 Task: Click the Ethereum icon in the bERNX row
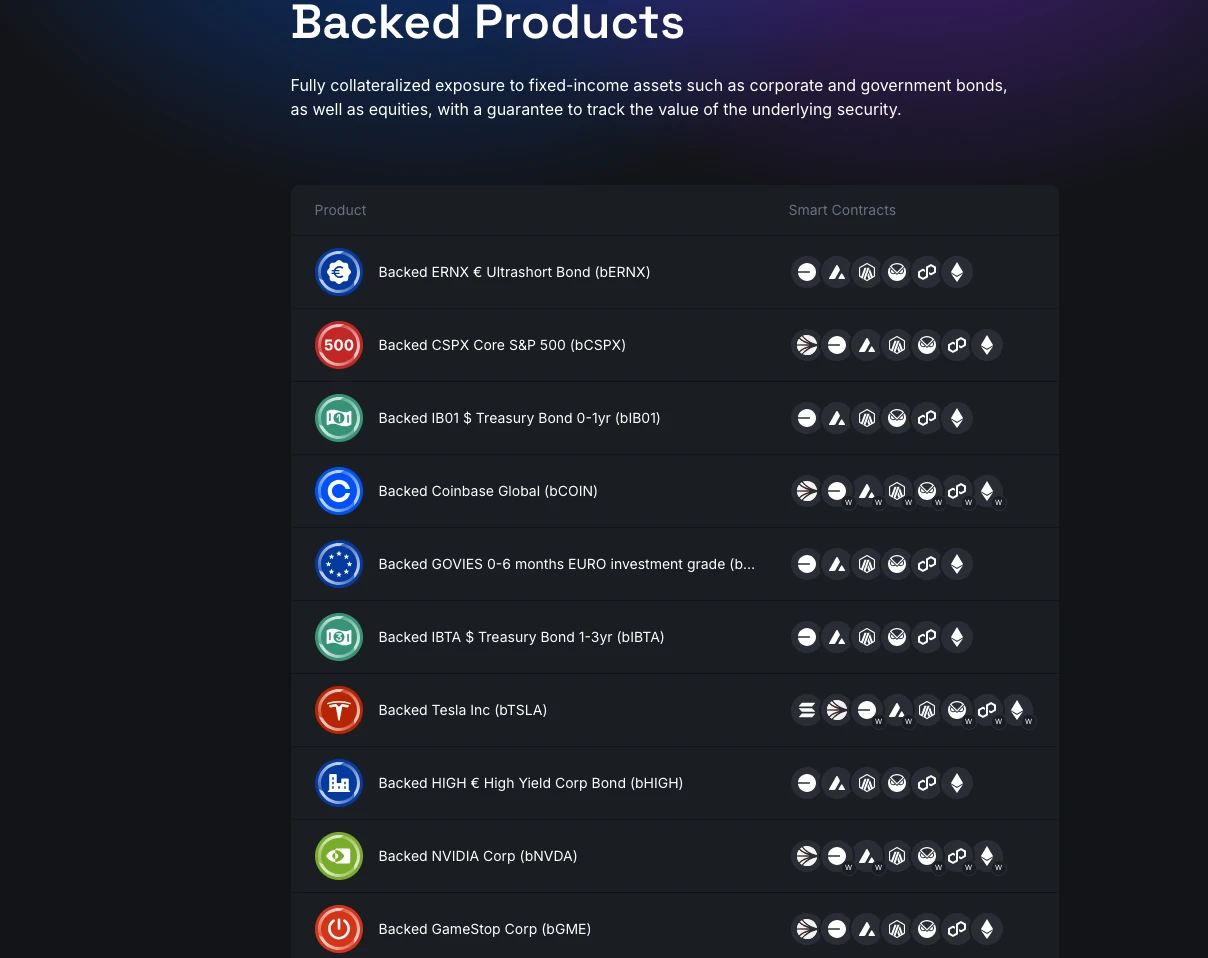click(x=957, y=272)
